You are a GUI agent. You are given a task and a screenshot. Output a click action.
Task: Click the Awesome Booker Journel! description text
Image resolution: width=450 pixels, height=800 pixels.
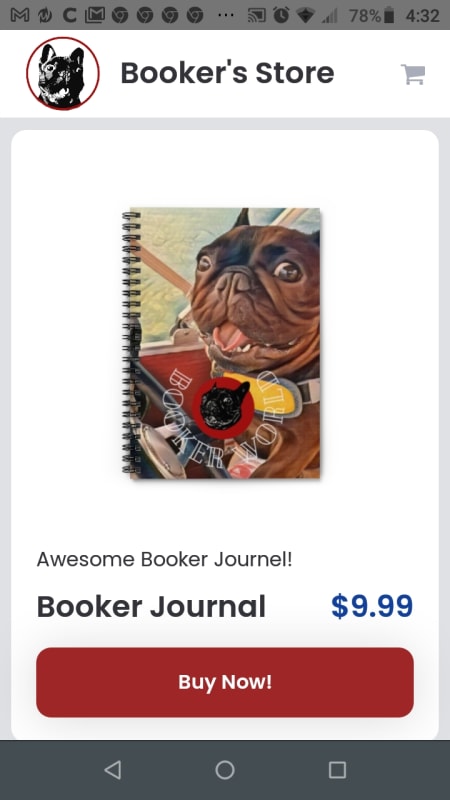click(x=165, y=559)
